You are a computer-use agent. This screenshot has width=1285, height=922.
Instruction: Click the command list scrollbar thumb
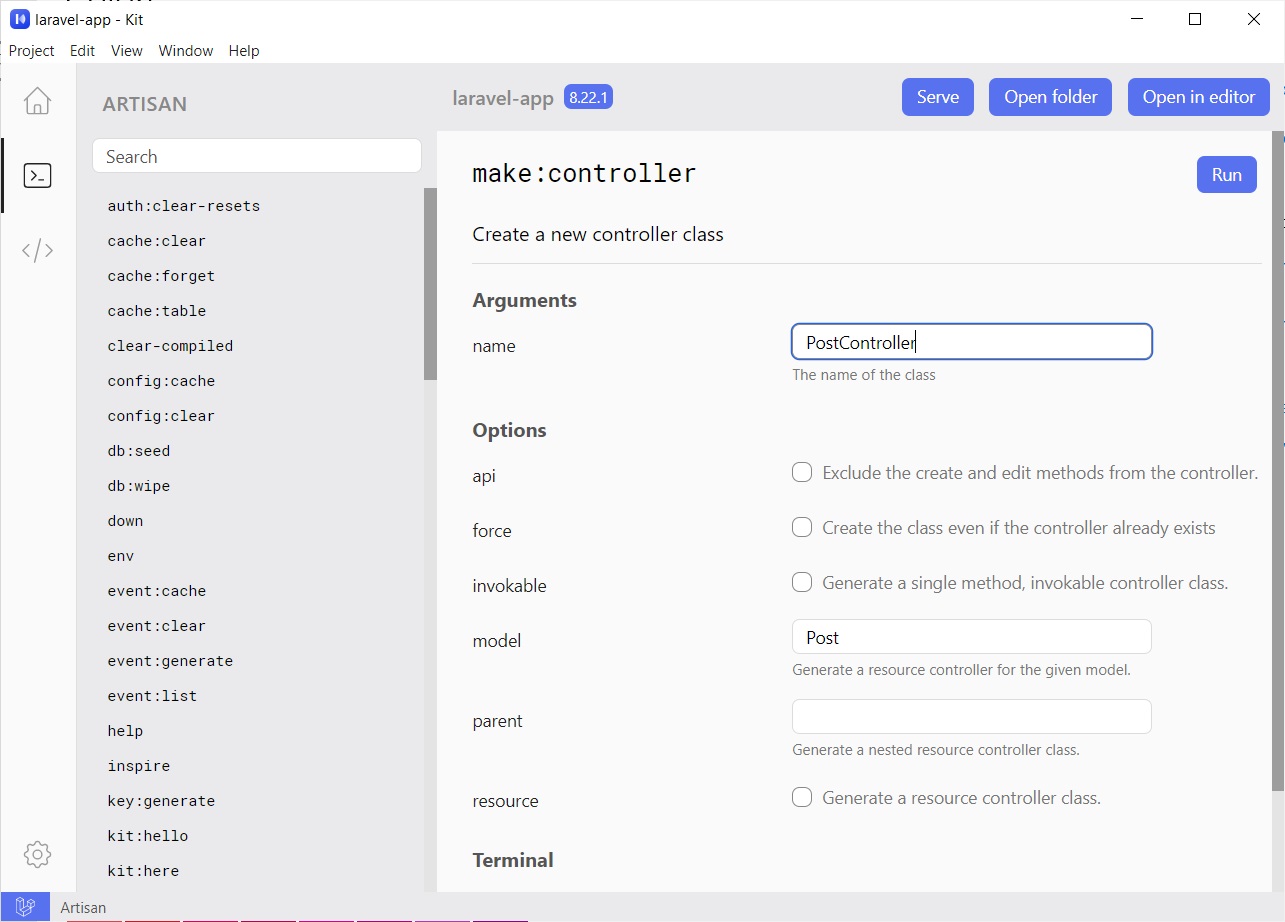point(430,284)
